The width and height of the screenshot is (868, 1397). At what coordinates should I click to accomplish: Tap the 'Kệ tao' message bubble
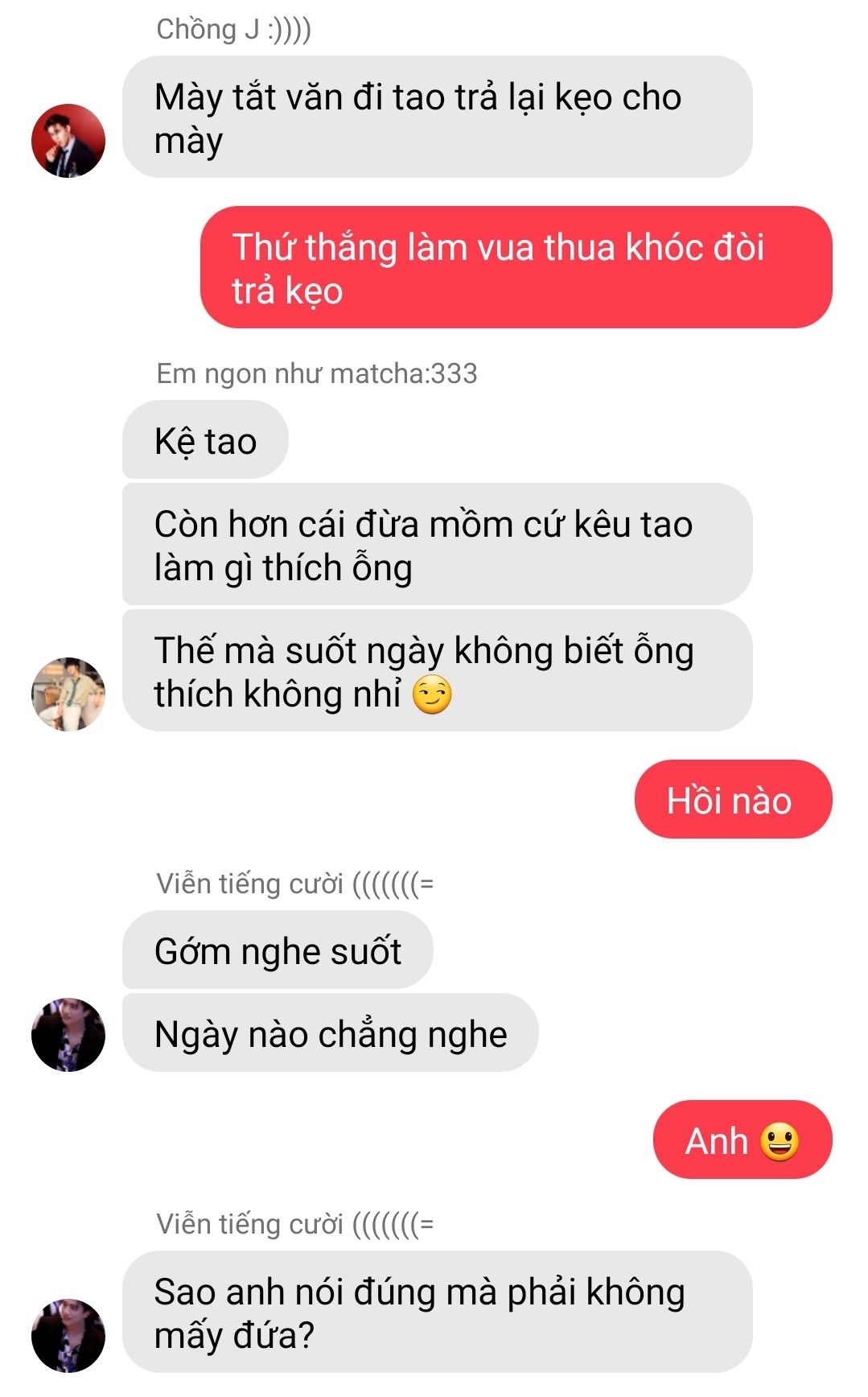pyautogui.click(x=205, y=439)
